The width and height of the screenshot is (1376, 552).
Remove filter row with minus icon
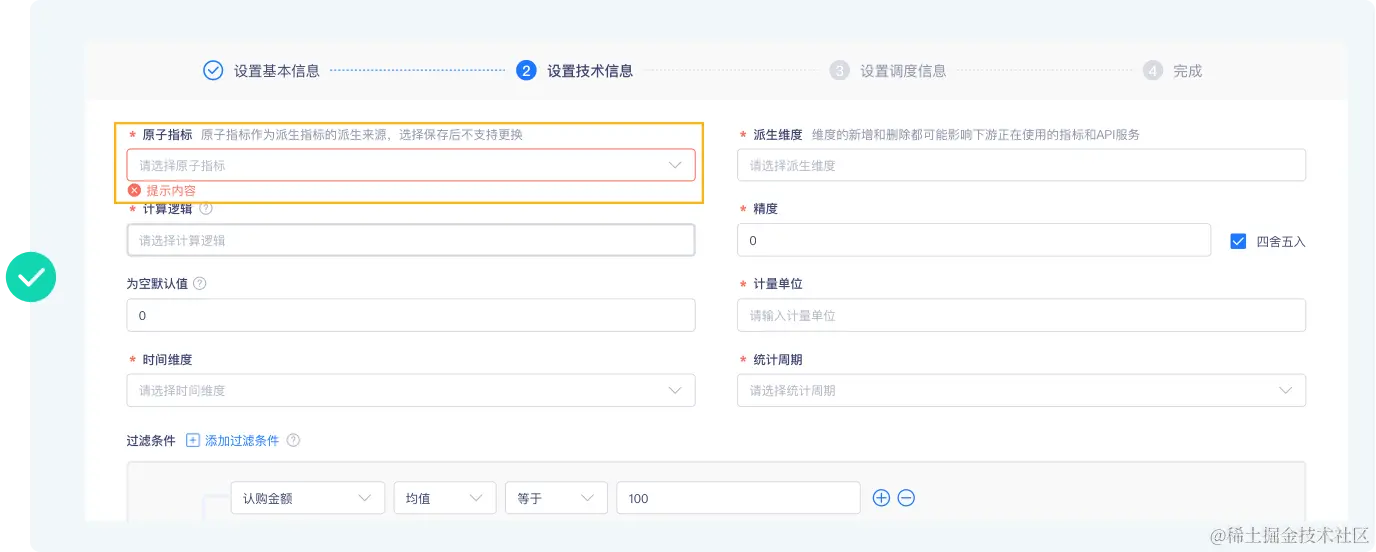[906, 498]
